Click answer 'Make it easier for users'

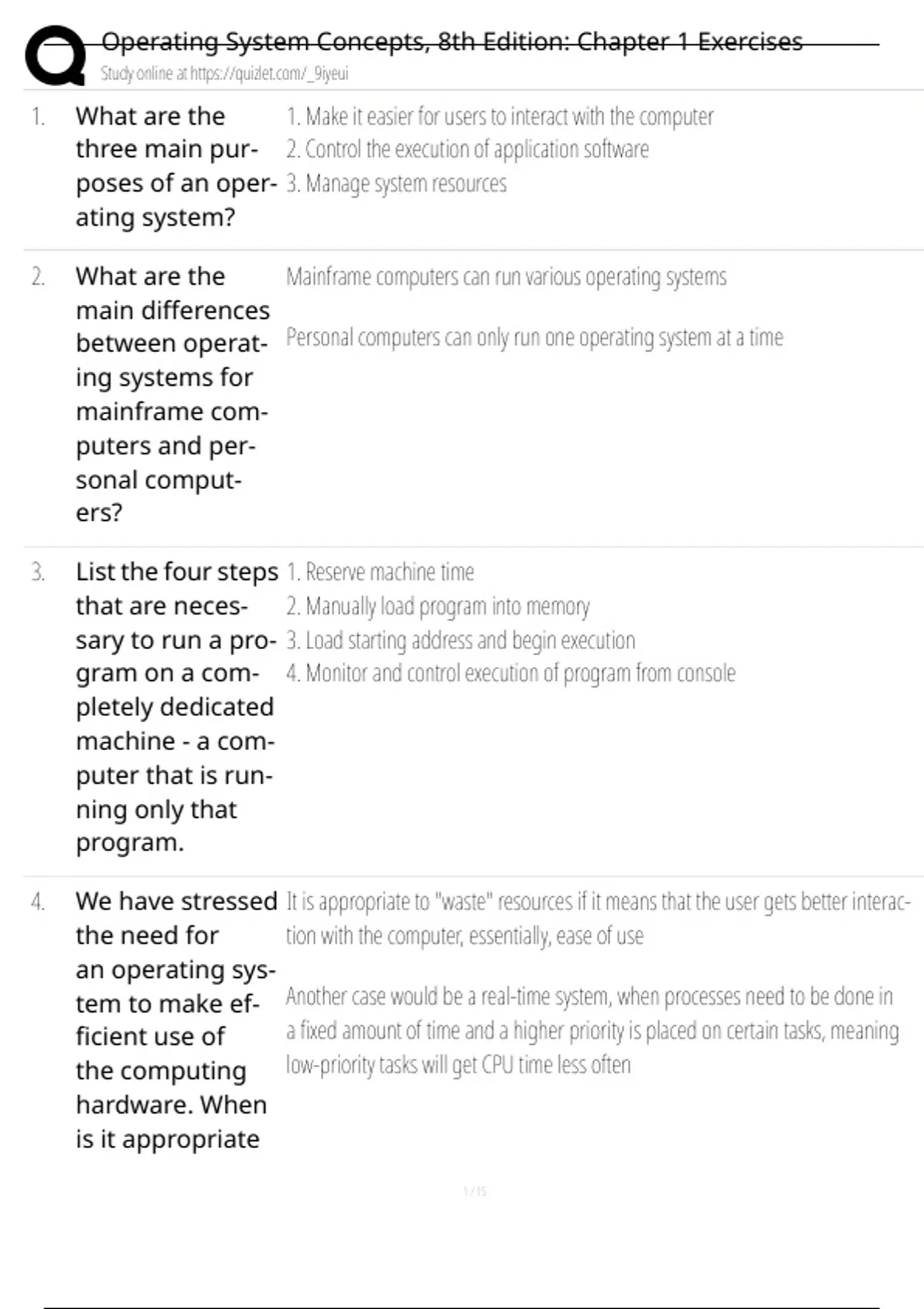coord(500,117)
